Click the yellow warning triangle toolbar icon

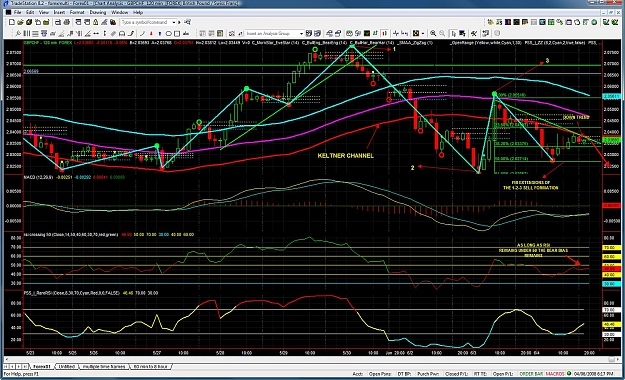coord(96,22)
